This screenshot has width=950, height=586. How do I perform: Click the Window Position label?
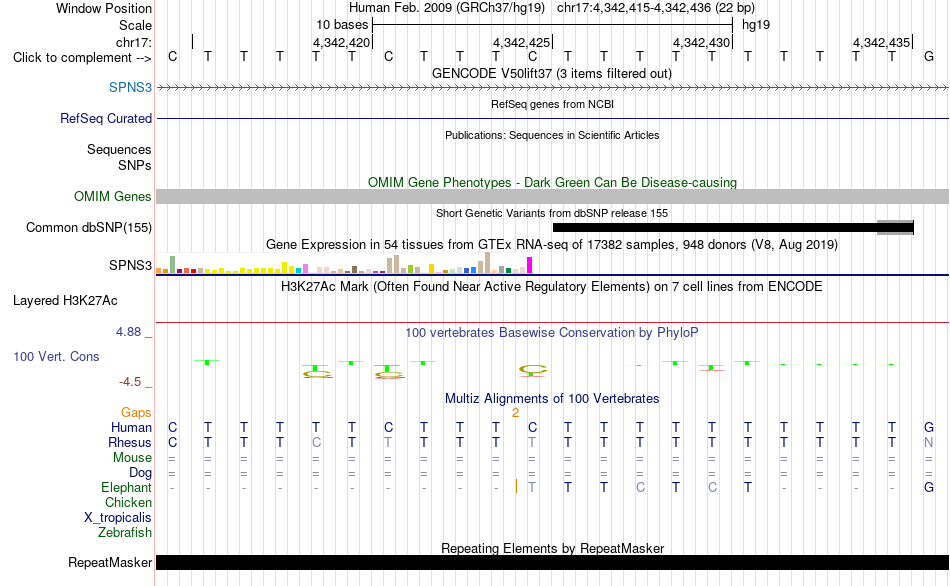[x=104, y=8]
